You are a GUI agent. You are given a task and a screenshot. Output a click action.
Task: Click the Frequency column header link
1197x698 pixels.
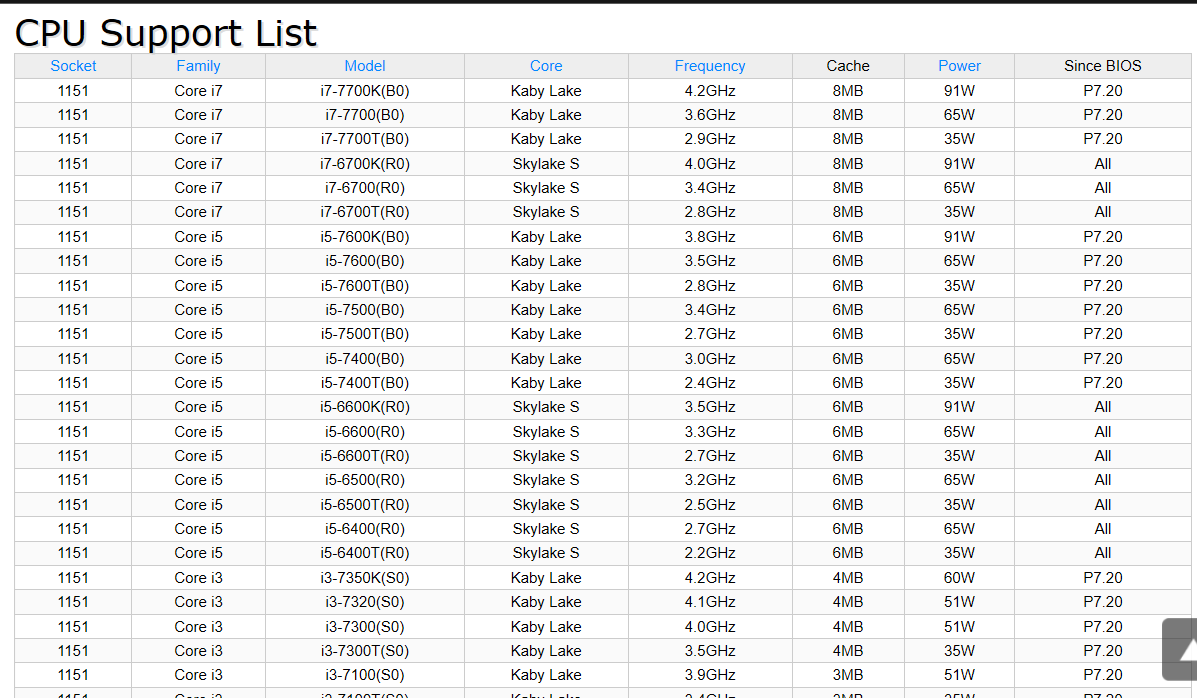coord(710,66)
